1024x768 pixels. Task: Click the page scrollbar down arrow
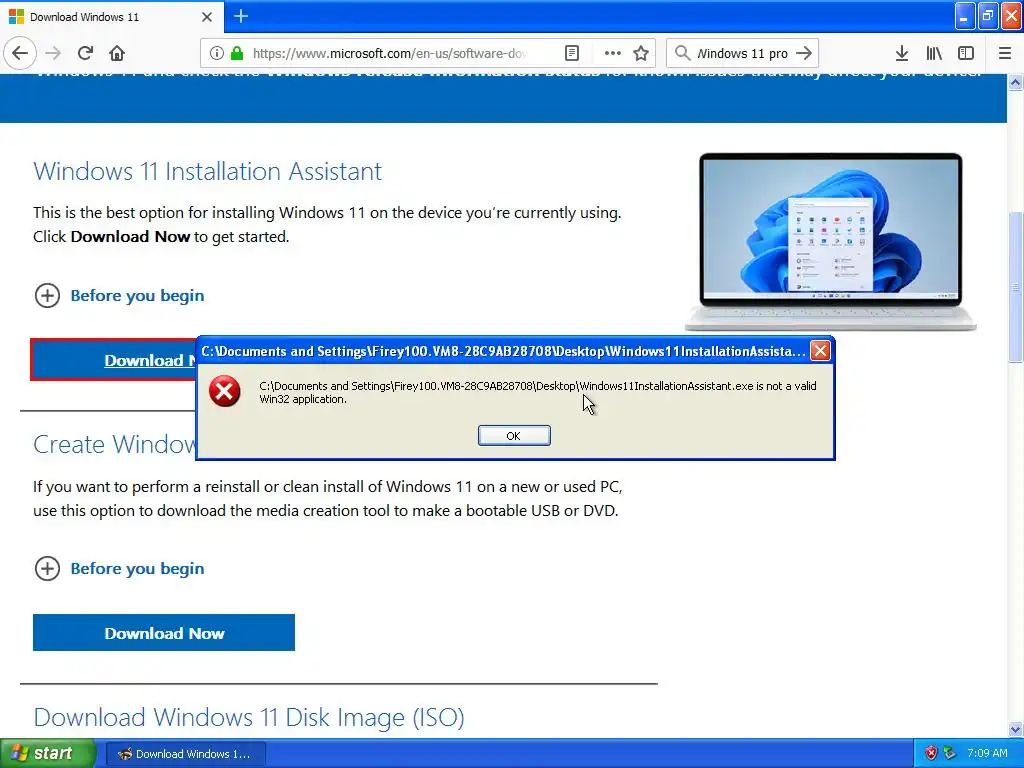(1015, 729)
